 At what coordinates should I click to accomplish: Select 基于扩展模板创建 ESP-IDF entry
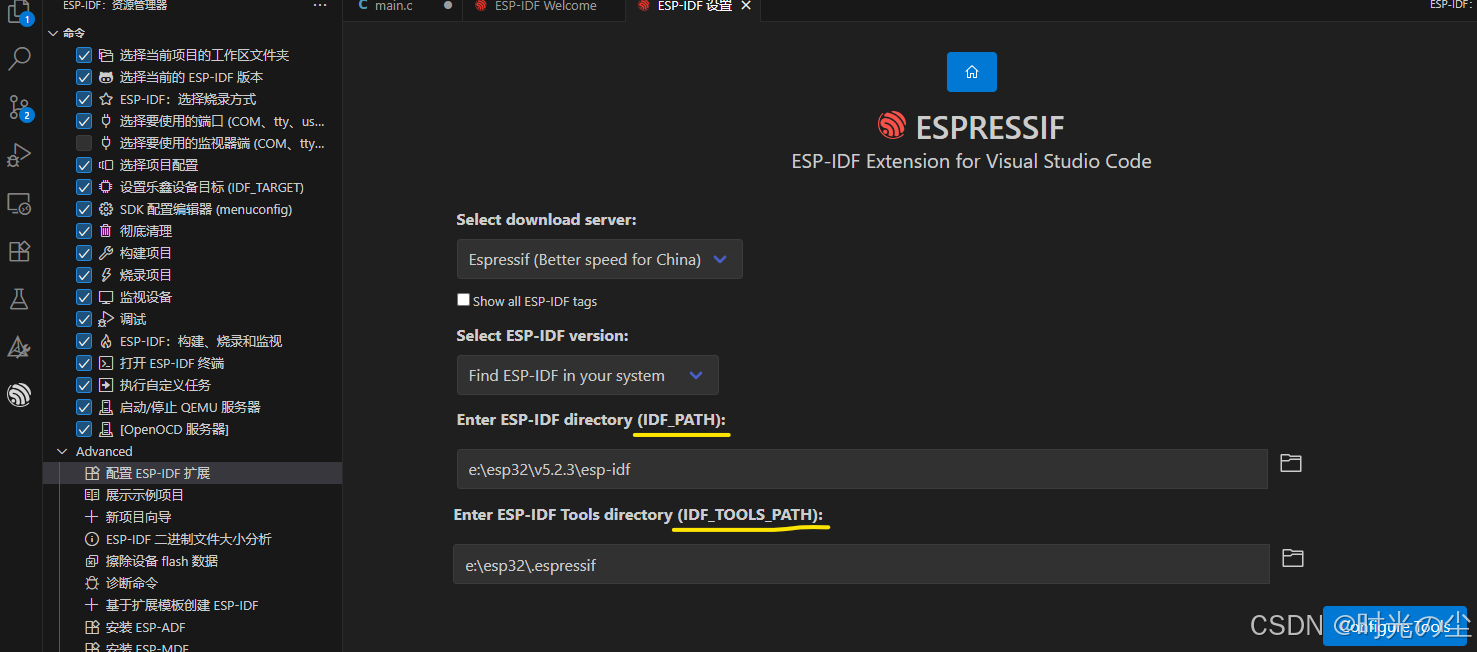pyautogui.click(x=193, y=605)
